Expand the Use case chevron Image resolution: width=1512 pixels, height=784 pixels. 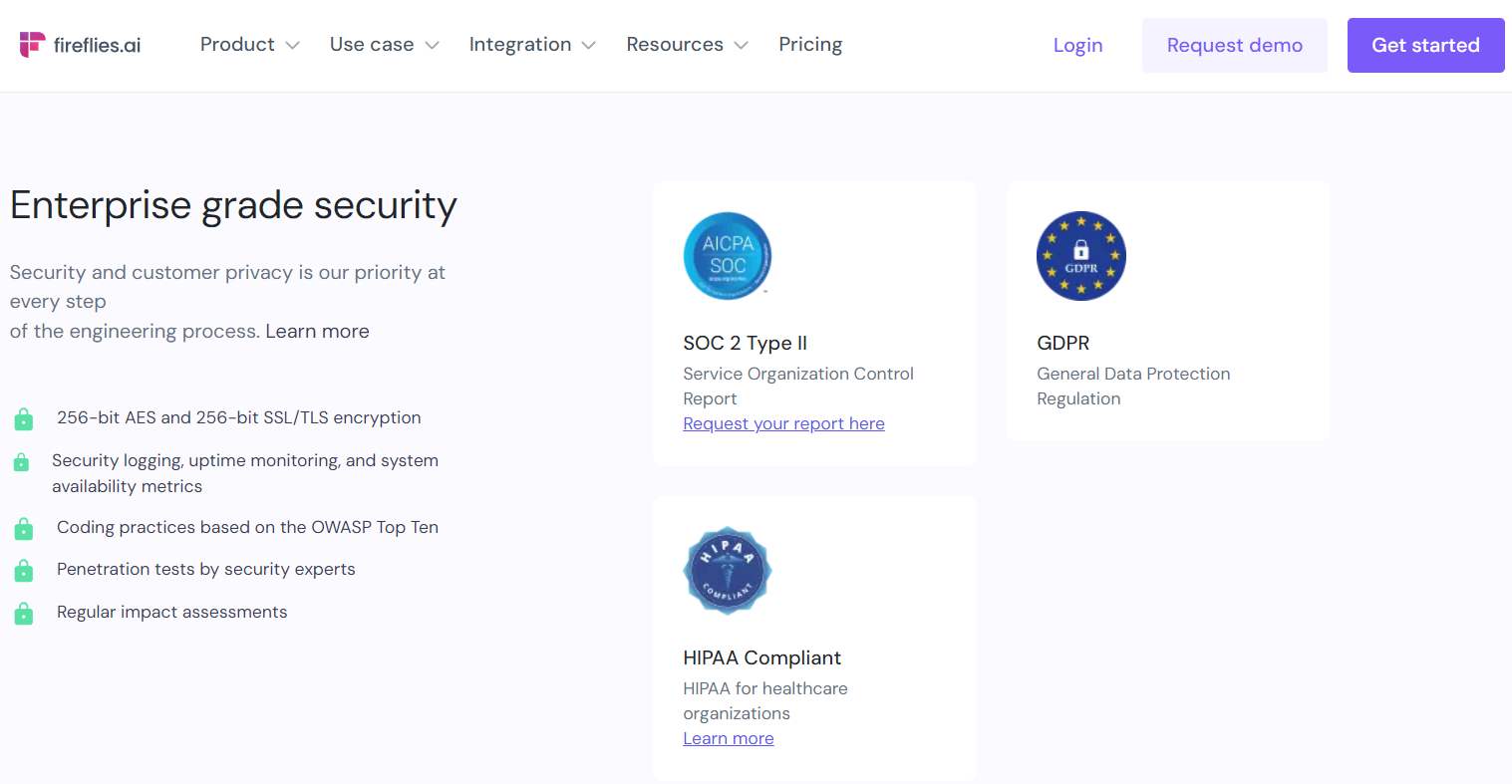pyautogui.click(x=432, y=46)
